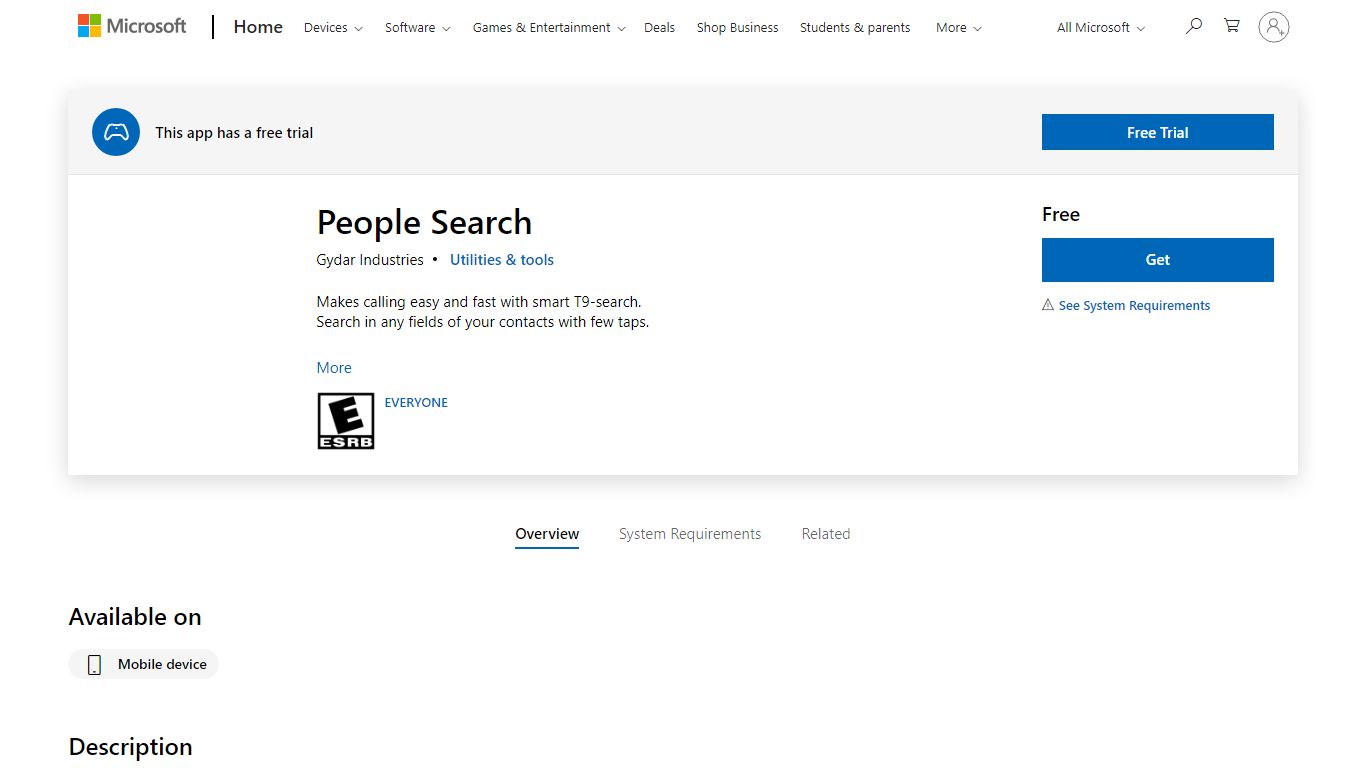Click the Microsoft logo

[x=132, y=26]
